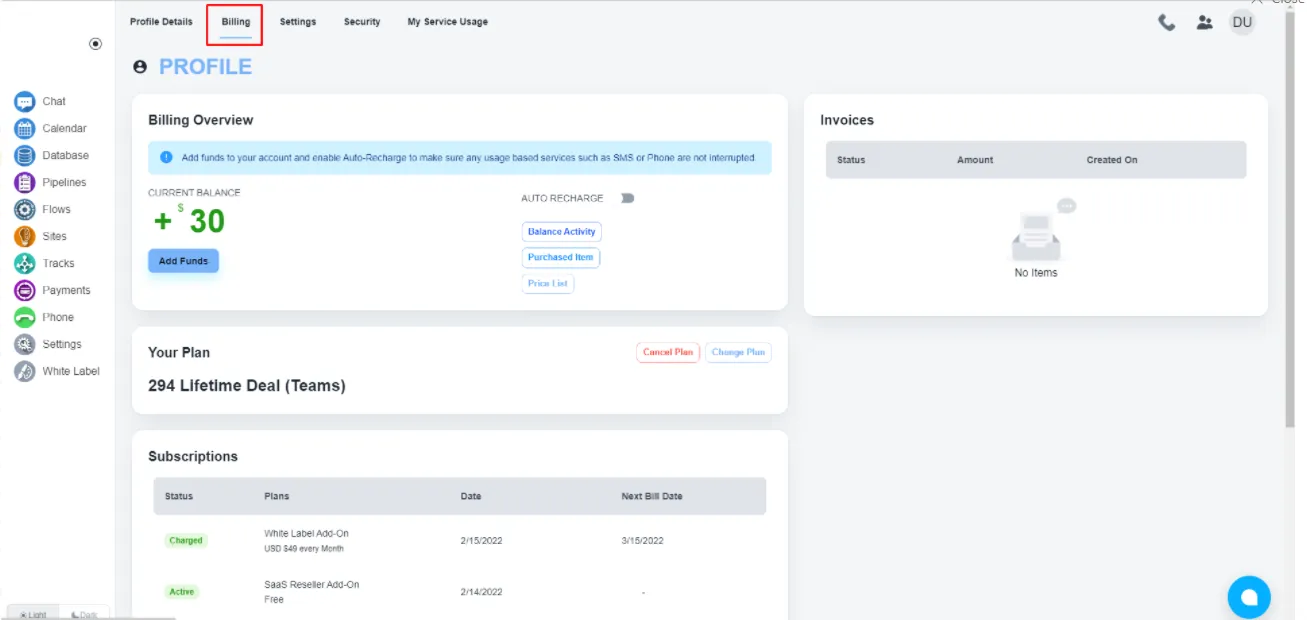Viewport: 1307px width, 620px height.
Task: Click the Next Bill Date column header
Action: coord(652,497)
